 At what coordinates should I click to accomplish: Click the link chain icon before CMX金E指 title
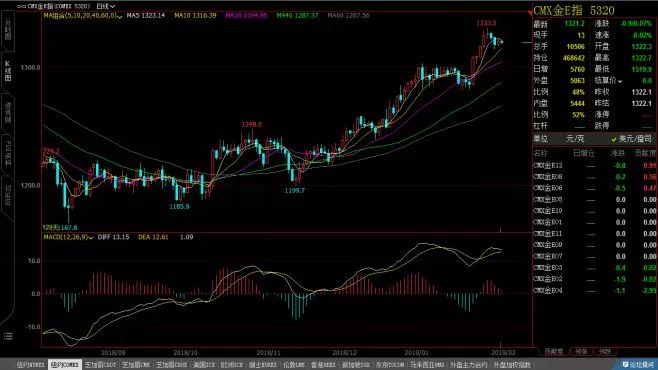click(x=21, y=6)
